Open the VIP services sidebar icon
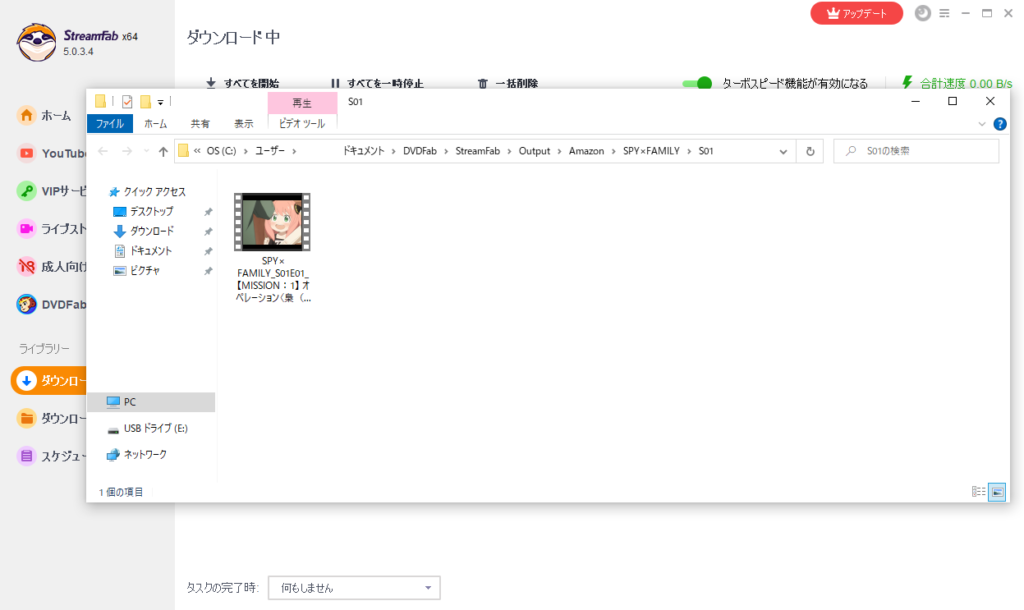 point(27,191)
